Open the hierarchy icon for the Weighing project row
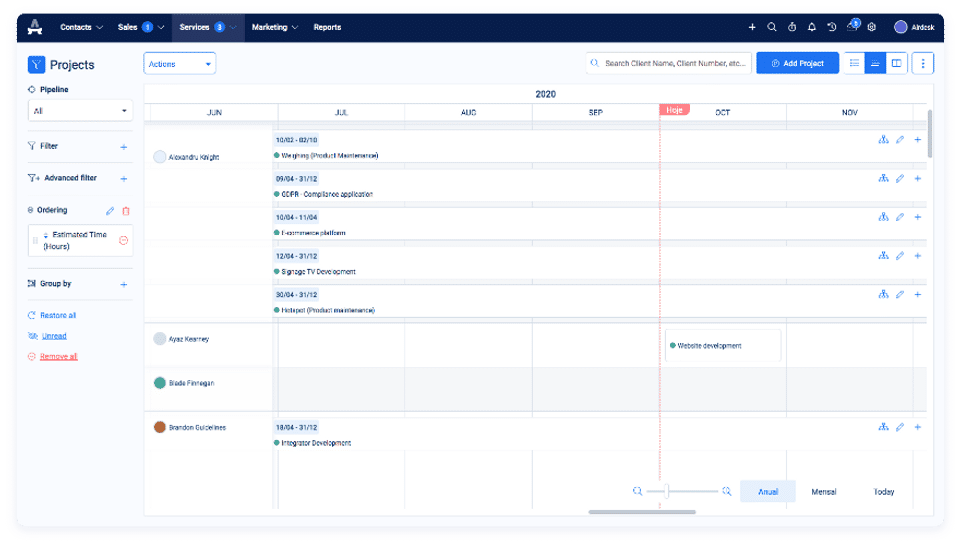The height and width of the screenshot is (545, 960). (883, 140)
